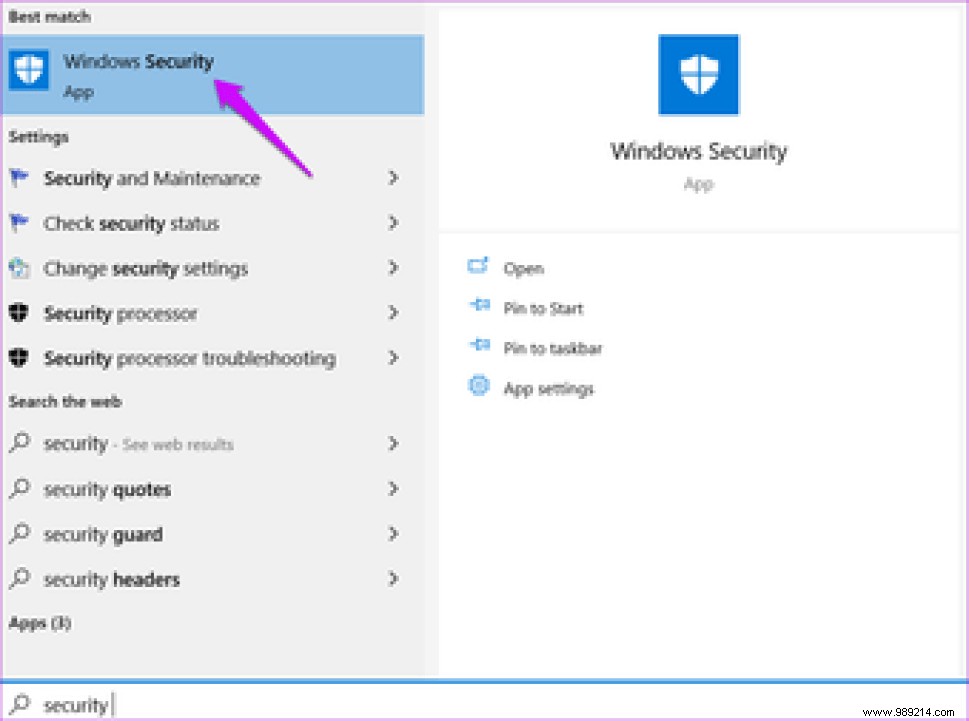This screenshot has width=969, height=721.
Task: Click the Open launch icon
Action: pyautogui.click(x=478, y=266)
